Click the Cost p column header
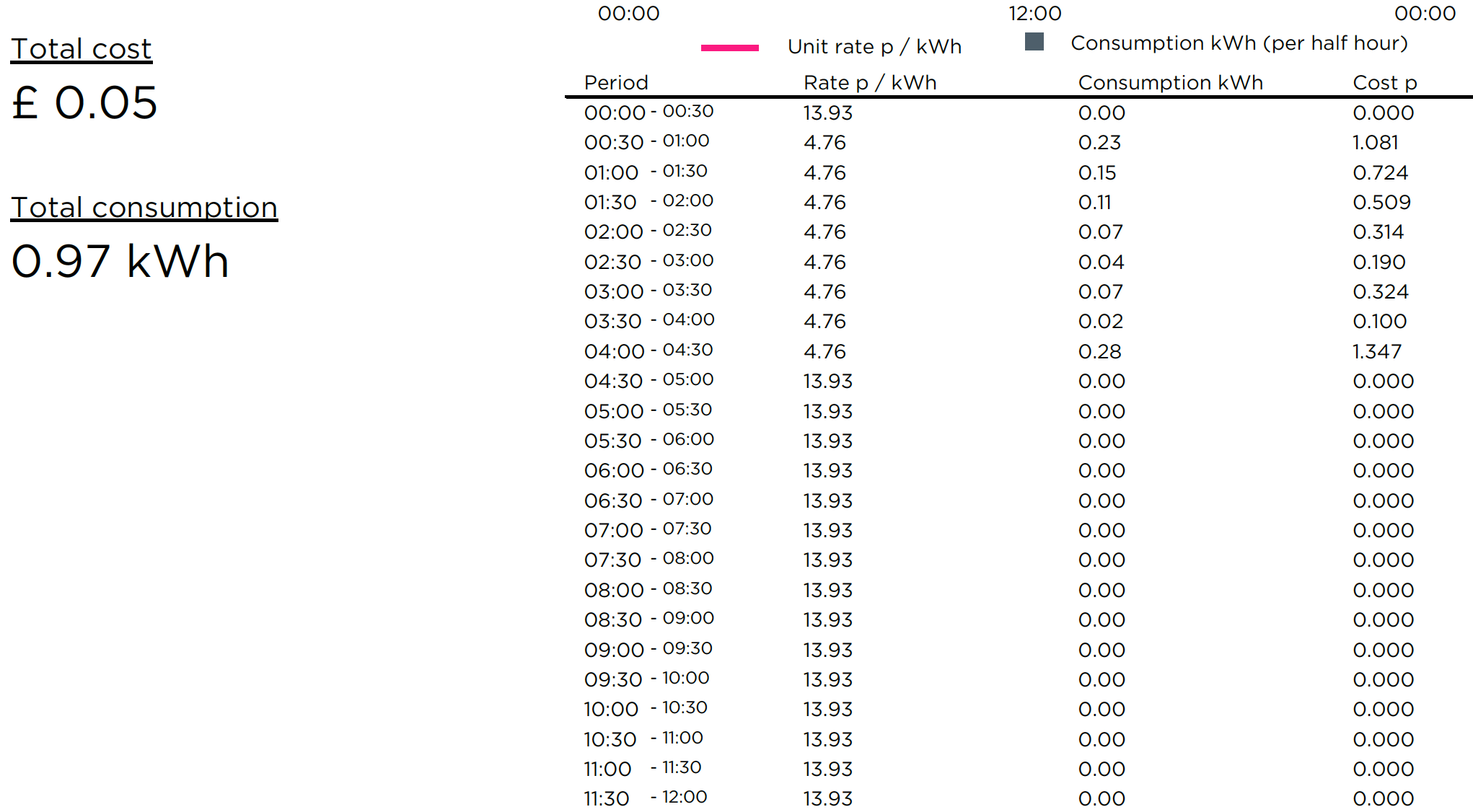This screenshot has width=1473, height=812. point(1385,83)
